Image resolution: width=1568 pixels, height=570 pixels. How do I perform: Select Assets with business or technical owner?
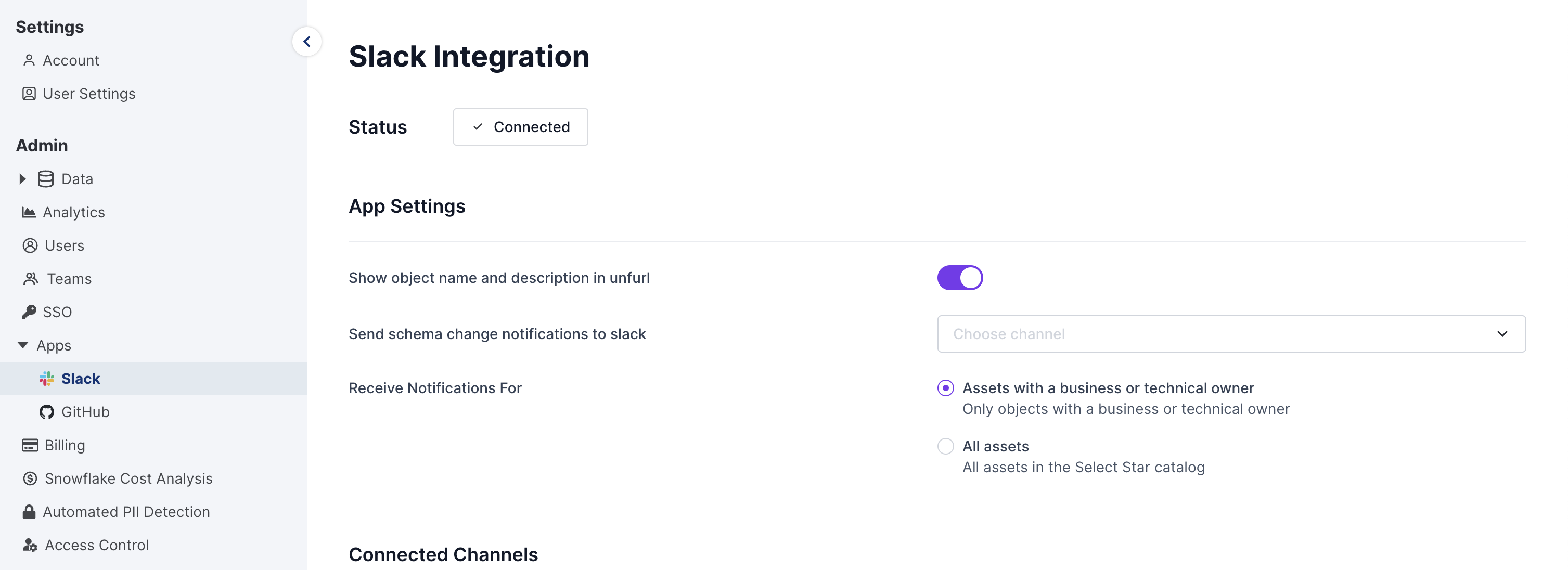[x=945, y=388]
